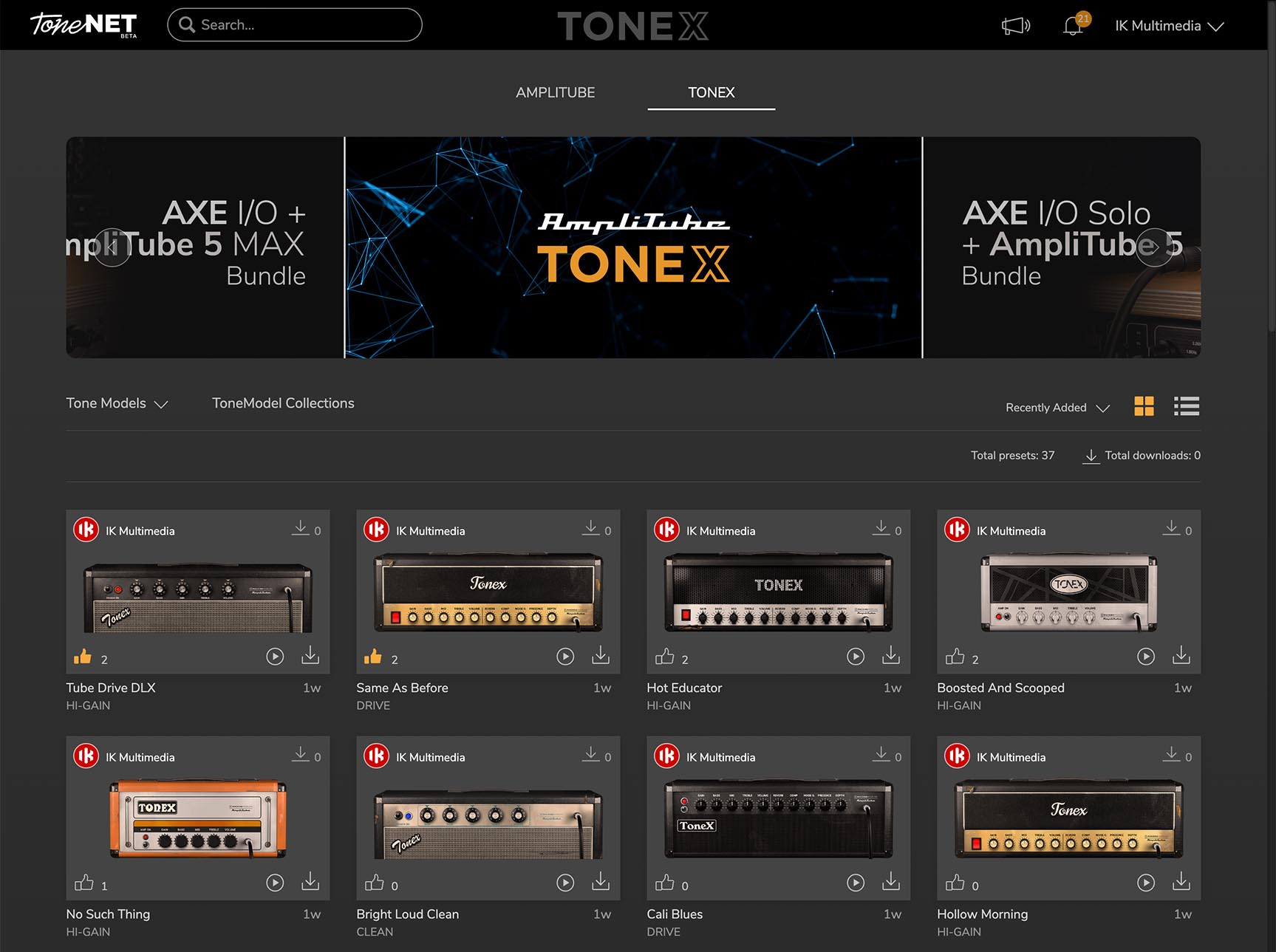Expand the IK Multimedia account menu
1276x952 pixels.
(x=1168, y=26)
